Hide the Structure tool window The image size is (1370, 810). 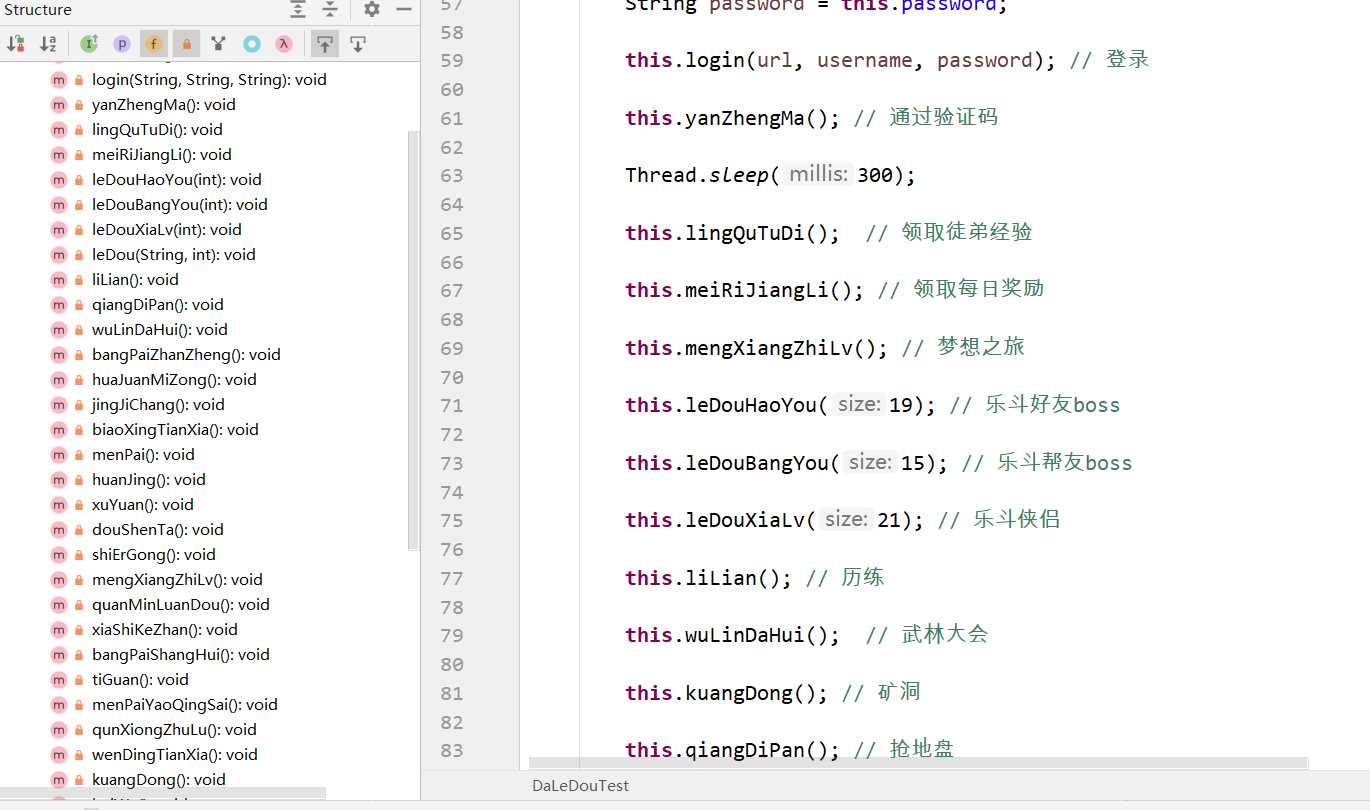coord(404,9)
